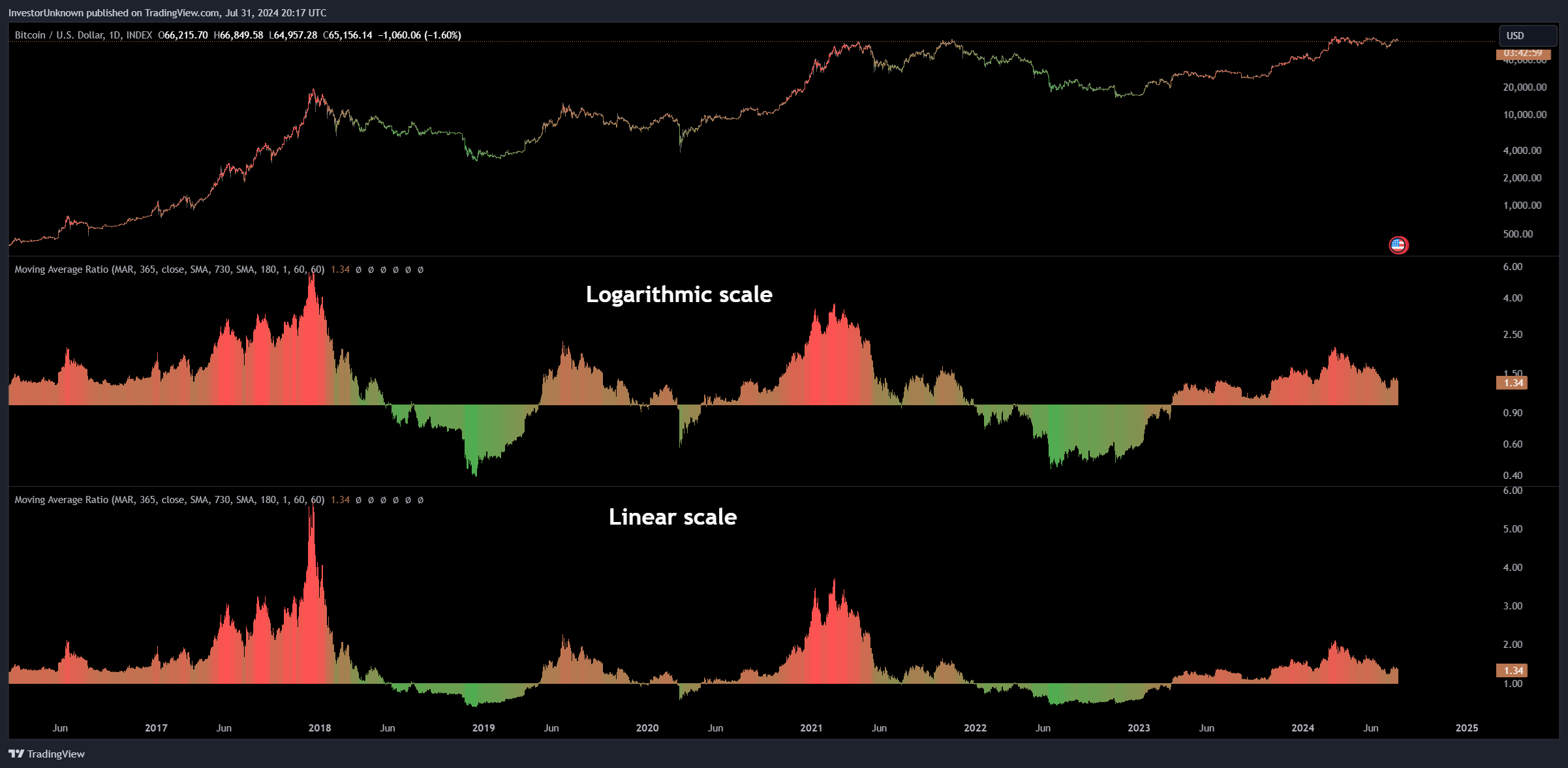Click the US flag economic event marker
The height and width of the screenshot is (768, 1568).
(x=1398, y=245)
